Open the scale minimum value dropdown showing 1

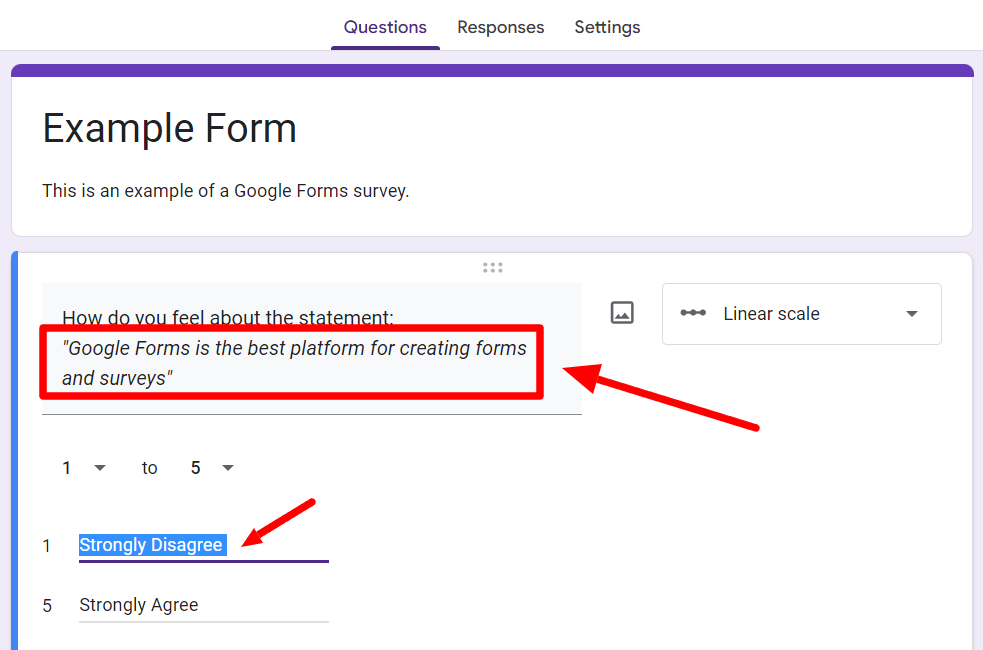click(x=83, y=468)
